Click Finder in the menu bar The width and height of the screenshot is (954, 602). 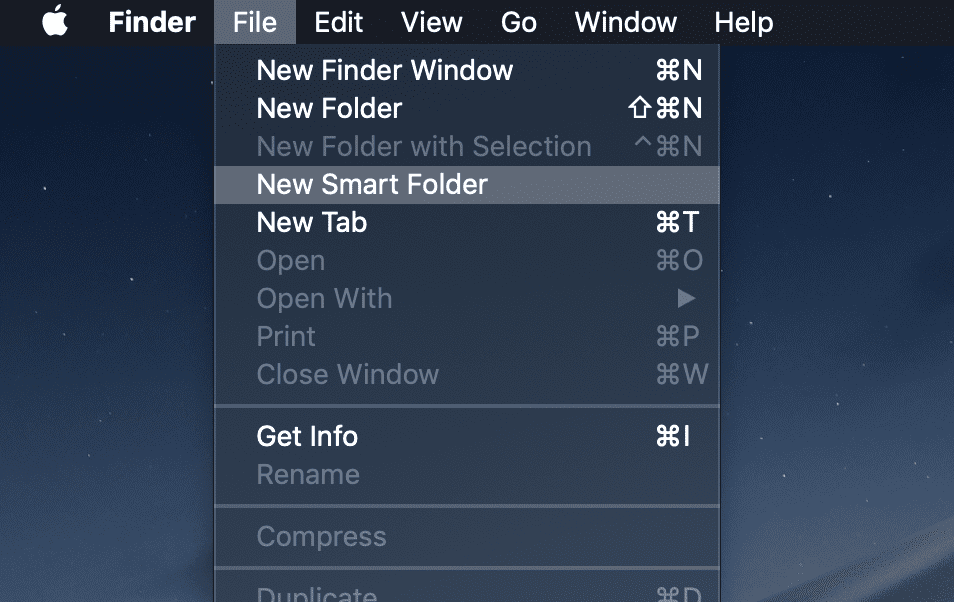click(152, 22)
